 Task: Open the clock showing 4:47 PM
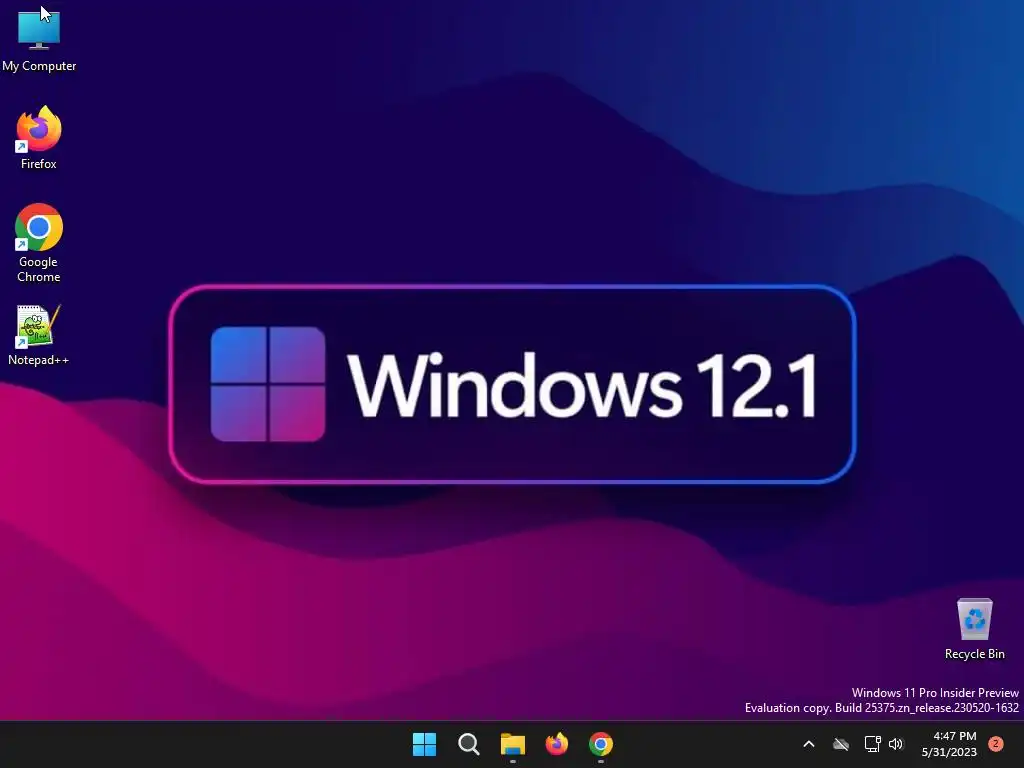click(x=949, y=744)
